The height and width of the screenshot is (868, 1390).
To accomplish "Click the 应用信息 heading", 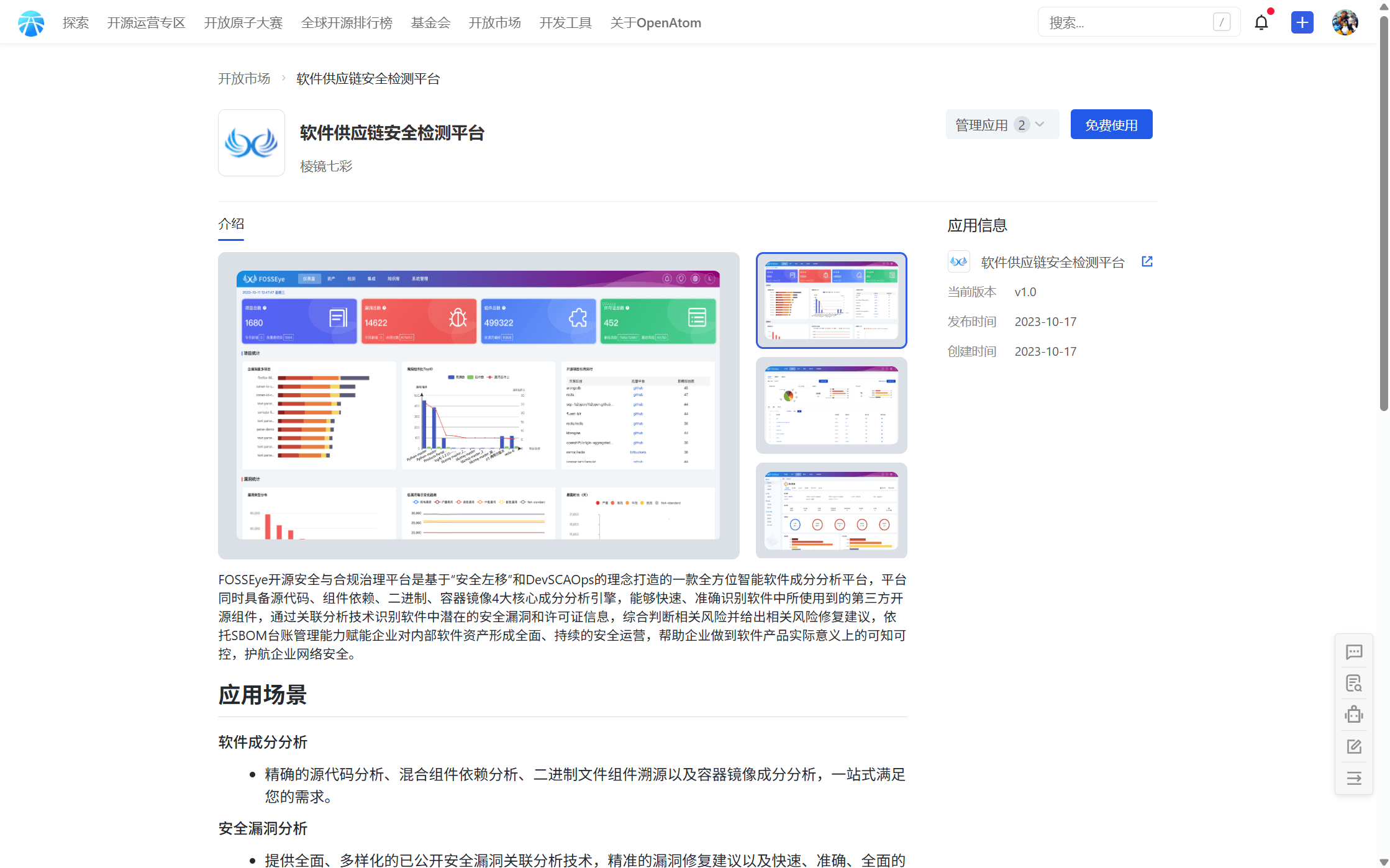I will (x=977, y=225).
